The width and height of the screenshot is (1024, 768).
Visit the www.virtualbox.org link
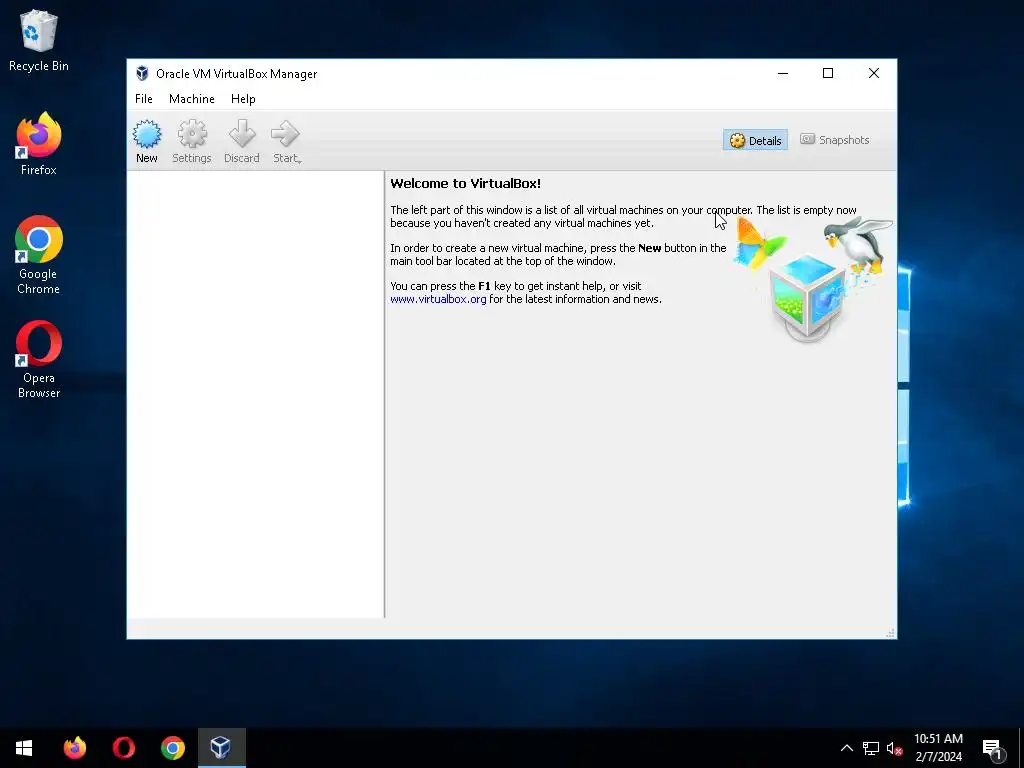pyautogui.click(x=438, y=299)
